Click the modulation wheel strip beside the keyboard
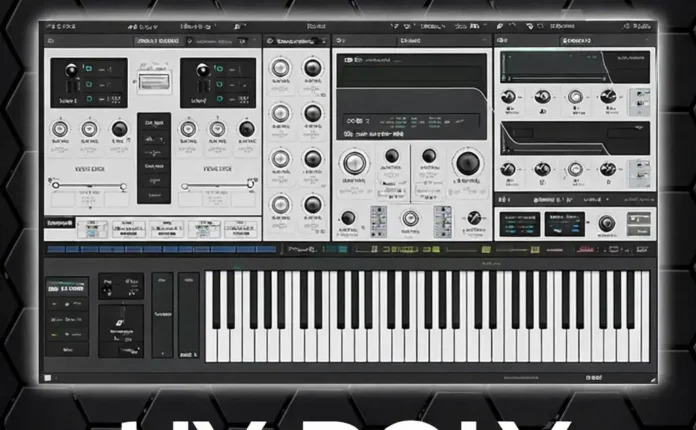 [189, 315]
